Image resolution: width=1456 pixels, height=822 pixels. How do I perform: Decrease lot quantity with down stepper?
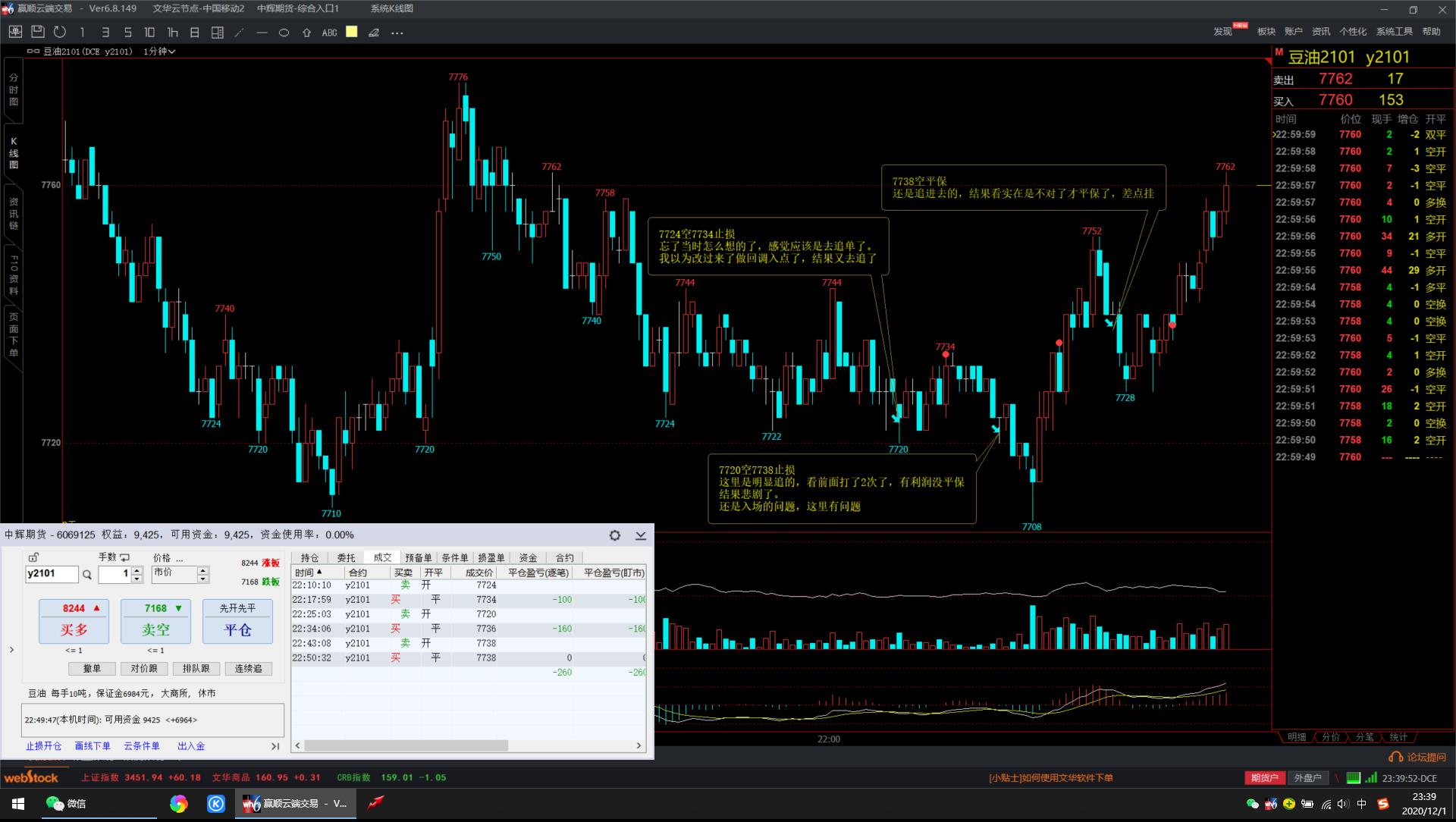136,579
